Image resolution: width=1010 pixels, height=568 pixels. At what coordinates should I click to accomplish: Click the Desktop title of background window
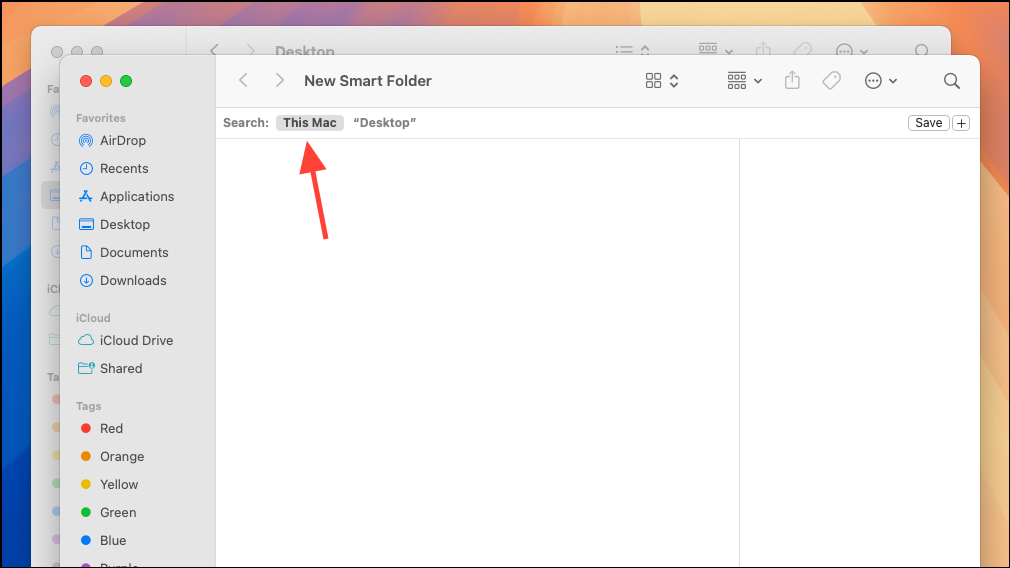click(x=305, y=50)
